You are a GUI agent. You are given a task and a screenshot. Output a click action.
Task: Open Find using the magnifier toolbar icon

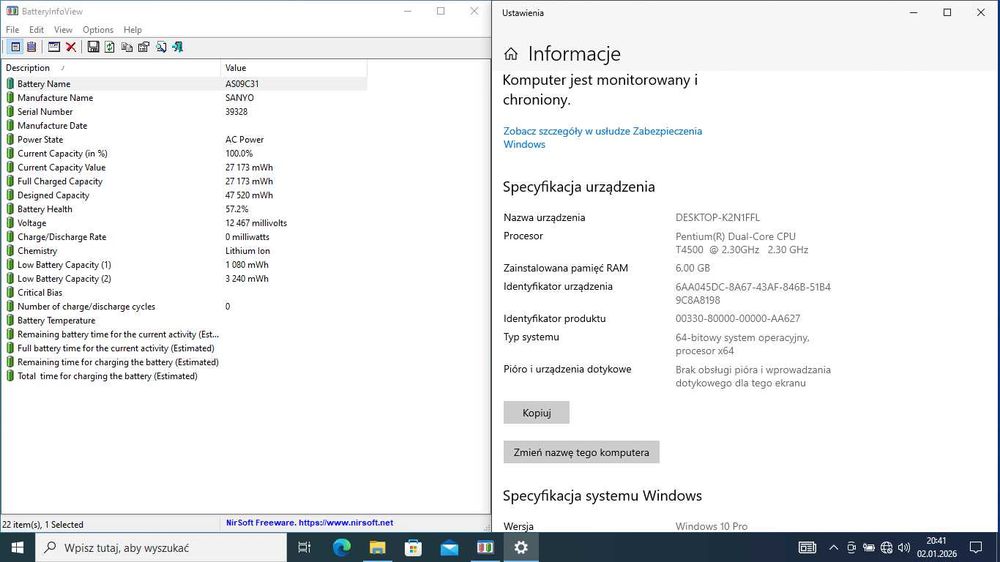161,47
